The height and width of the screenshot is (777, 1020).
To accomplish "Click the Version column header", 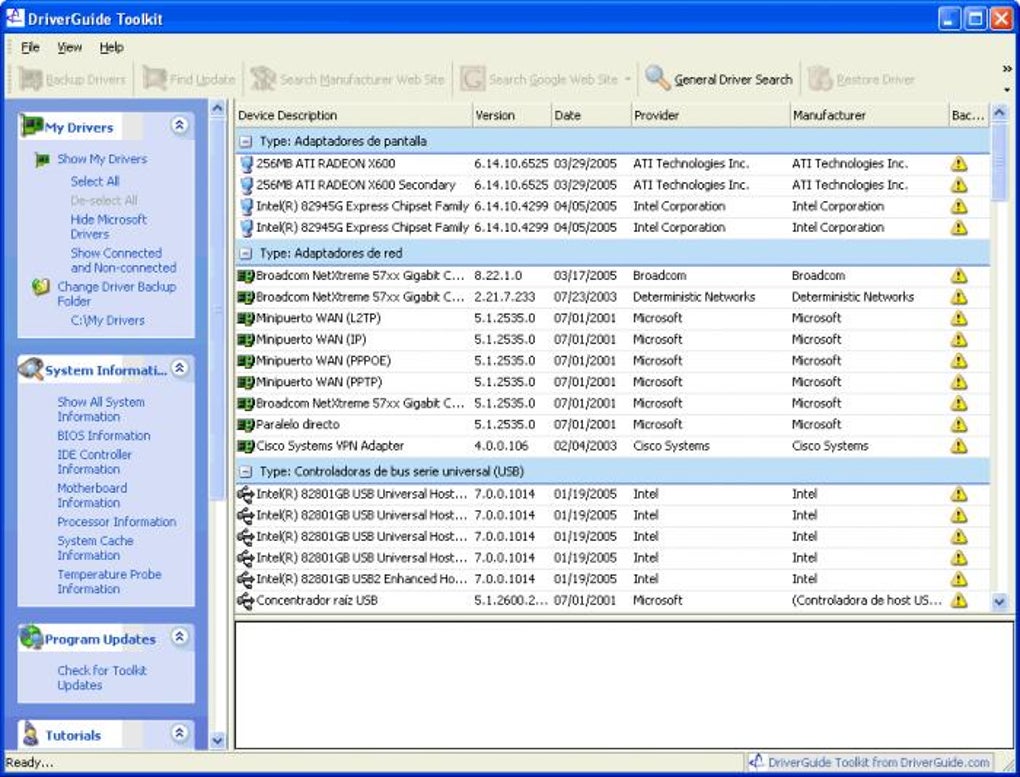I will tap(510, 115).
